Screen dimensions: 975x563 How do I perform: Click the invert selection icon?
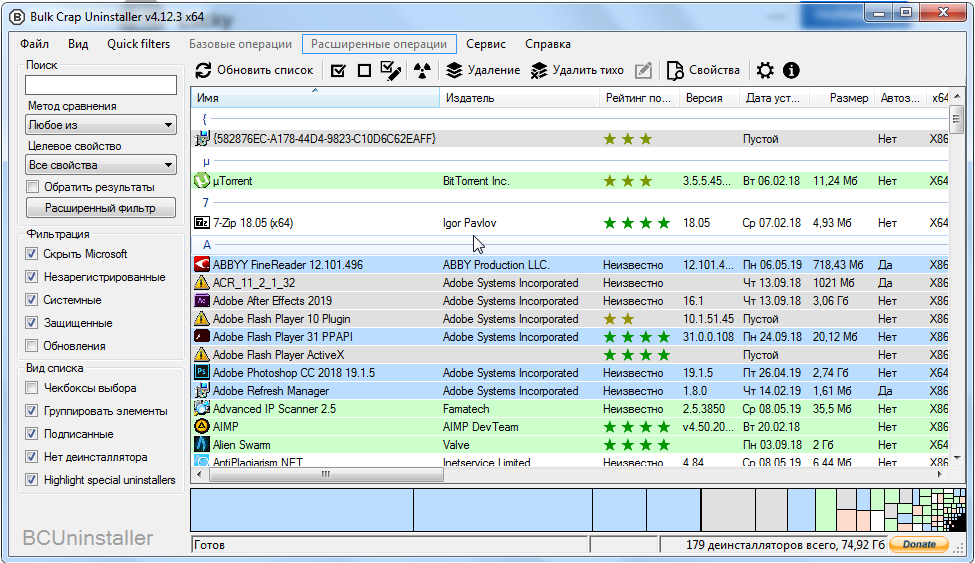(390, 70)
